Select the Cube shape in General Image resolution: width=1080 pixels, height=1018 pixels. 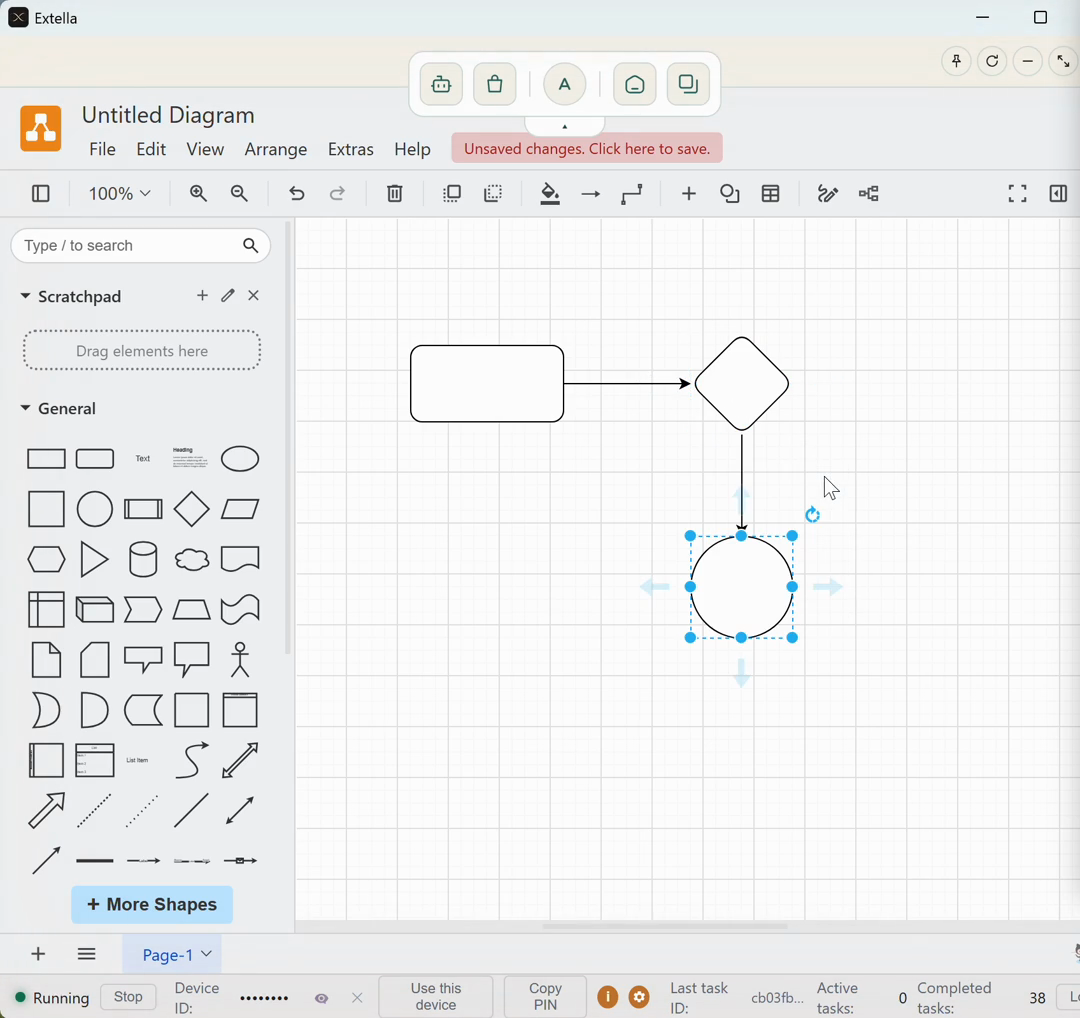[94, 610]
